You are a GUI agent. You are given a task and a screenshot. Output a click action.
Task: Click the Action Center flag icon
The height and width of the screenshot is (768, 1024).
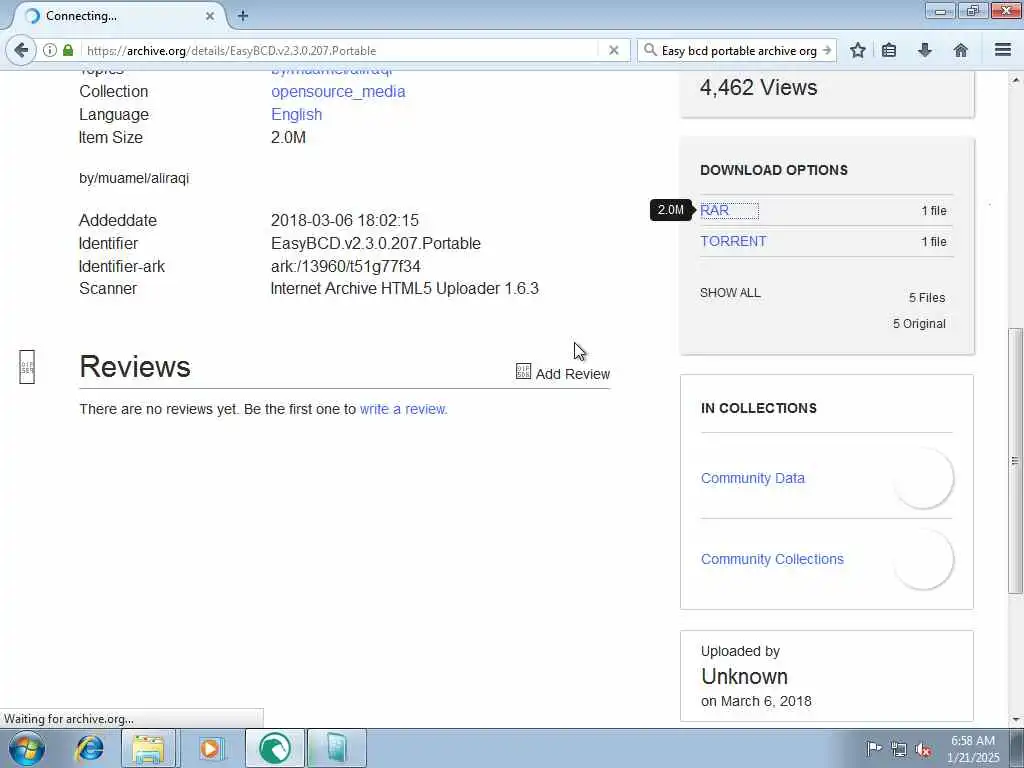[873, 748]
